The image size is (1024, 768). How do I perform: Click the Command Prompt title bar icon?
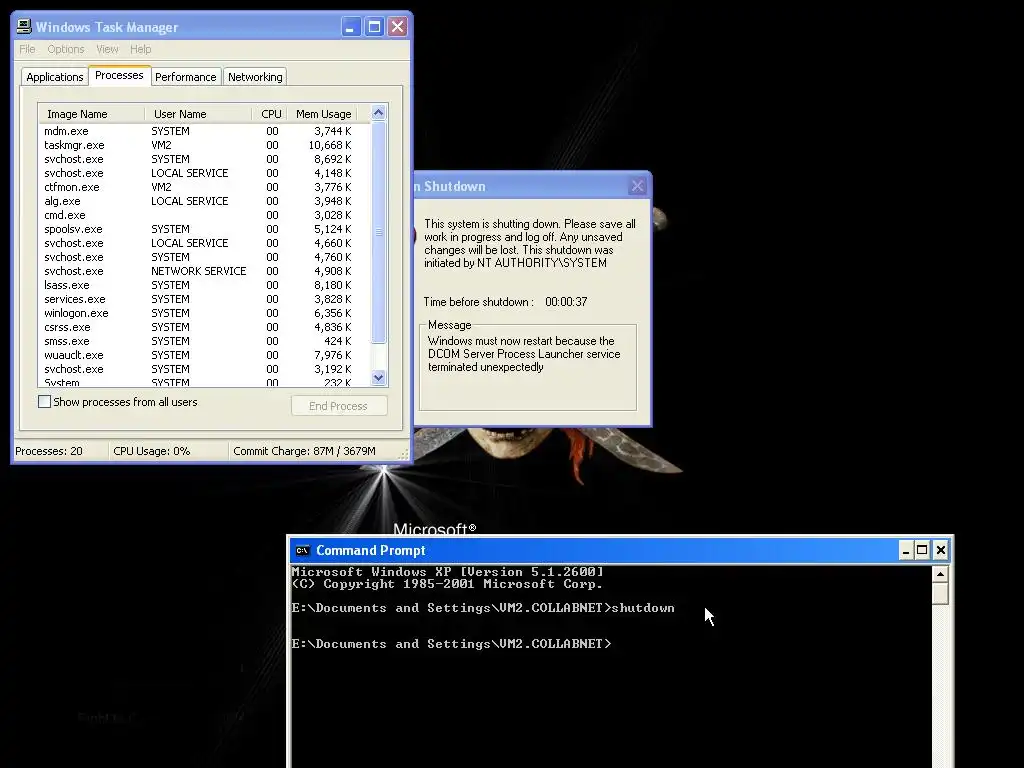[x=302, y=551]
